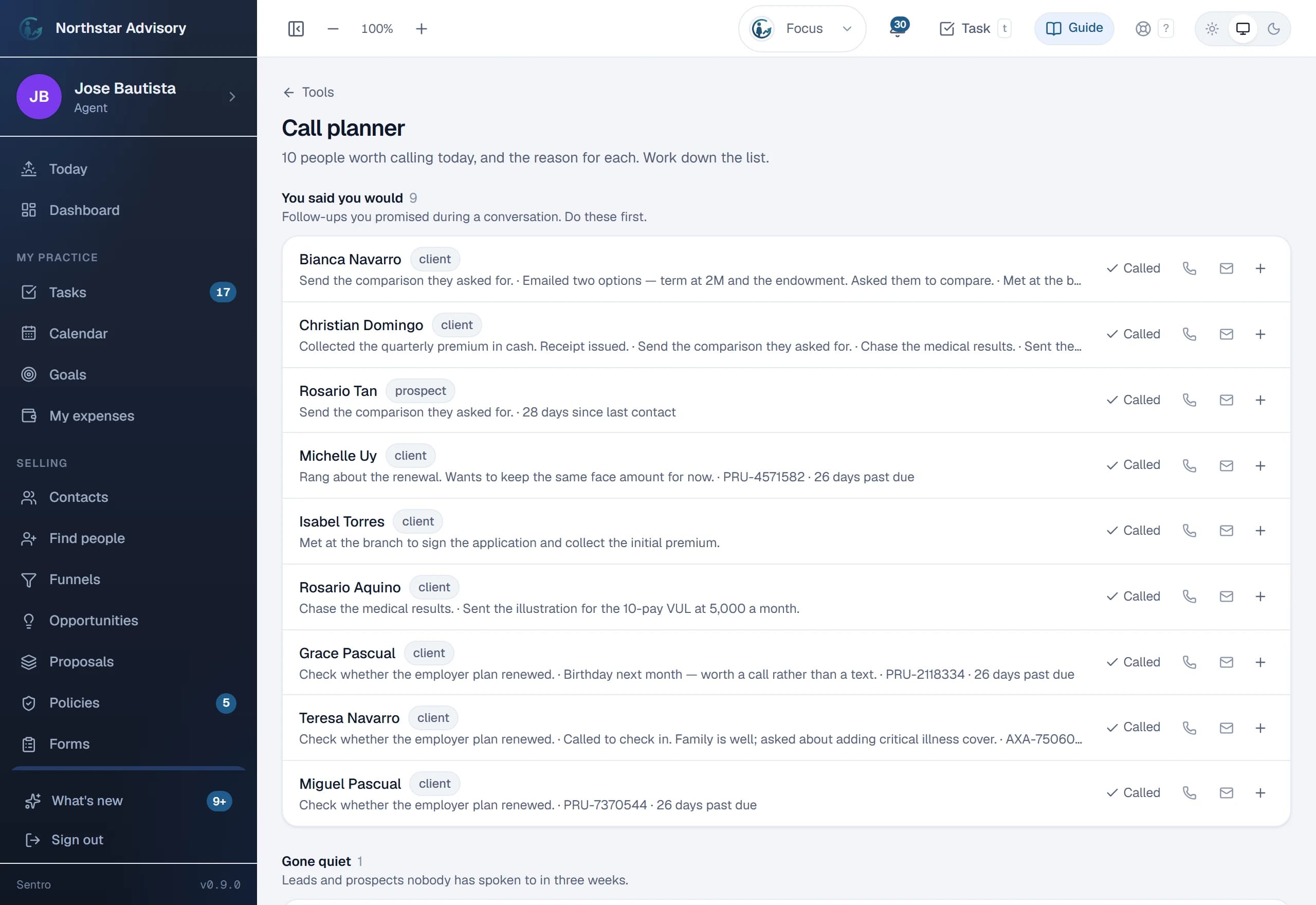Phone icon for Grace Pascual
The width and height of the screenshot is (1316, 905).
pos(1189,662)
